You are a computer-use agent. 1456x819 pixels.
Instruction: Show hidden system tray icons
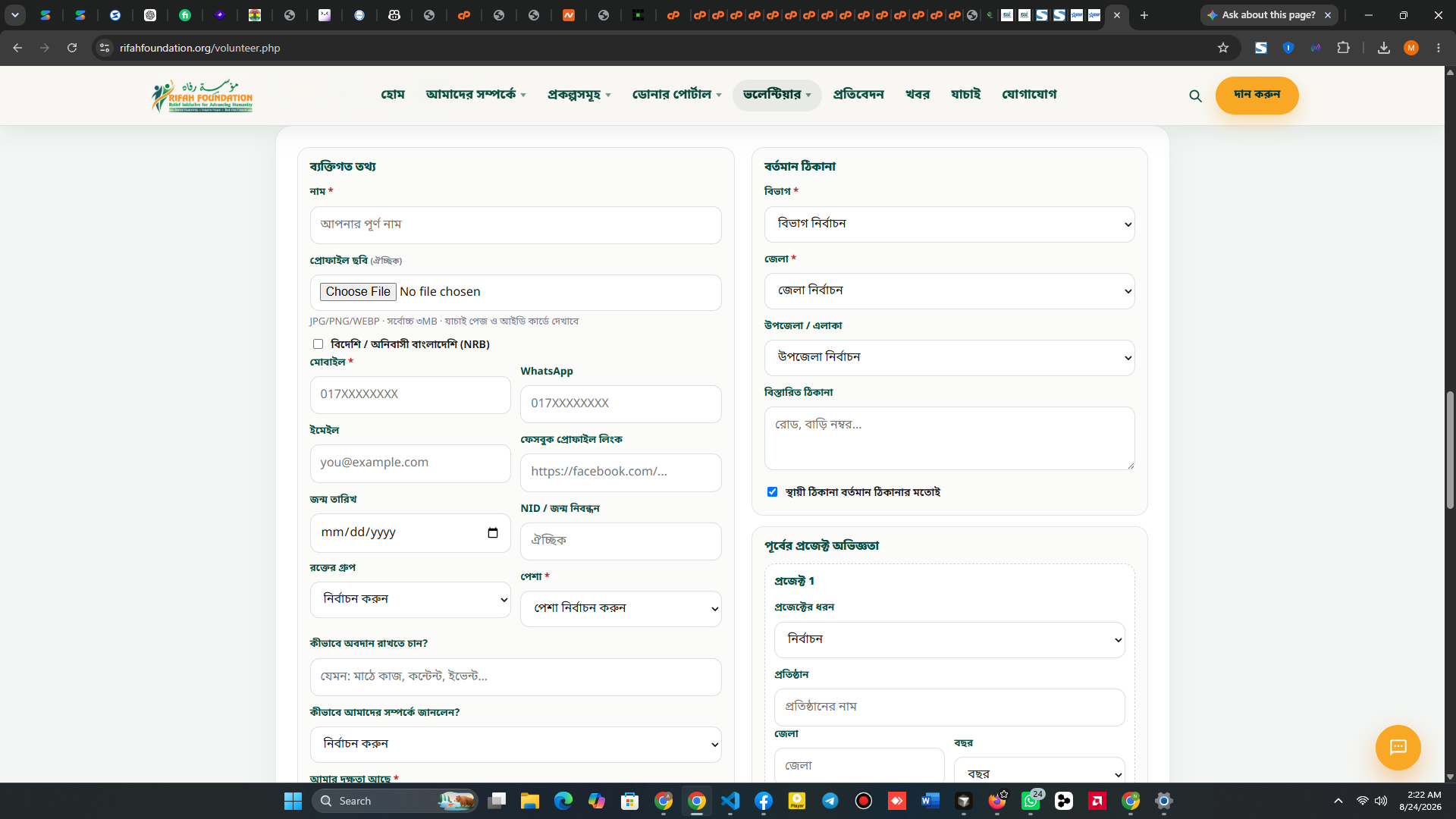point(1338,801)
